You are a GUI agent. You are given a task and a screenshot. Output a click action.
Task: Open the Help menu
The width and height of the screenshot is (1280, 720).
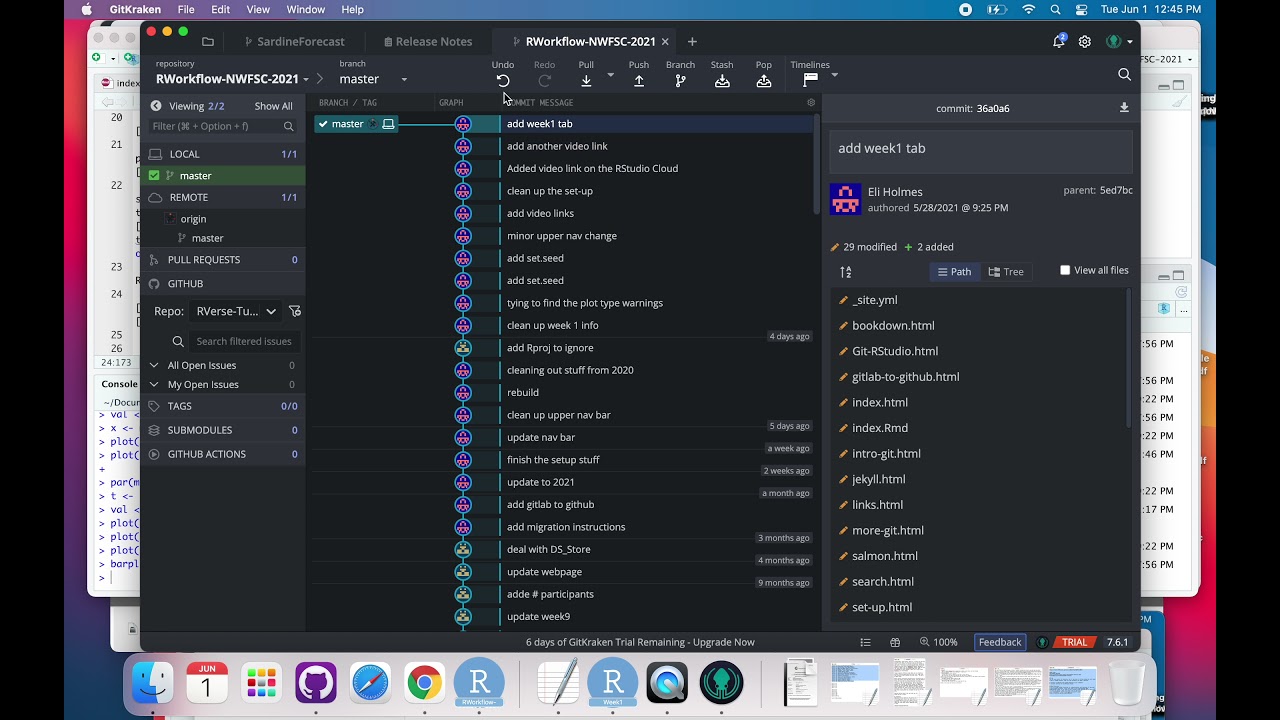[352, 9]
